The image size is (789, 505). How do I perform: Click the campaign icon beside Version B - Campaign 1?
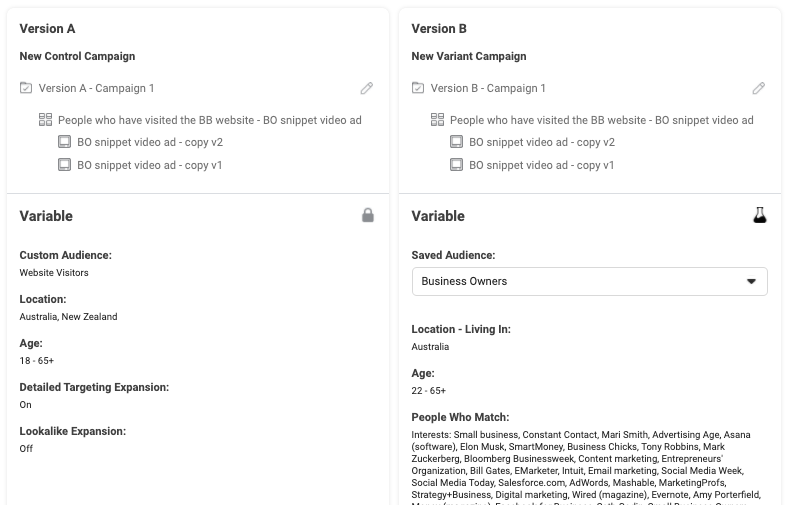click(x=418, y=88)
